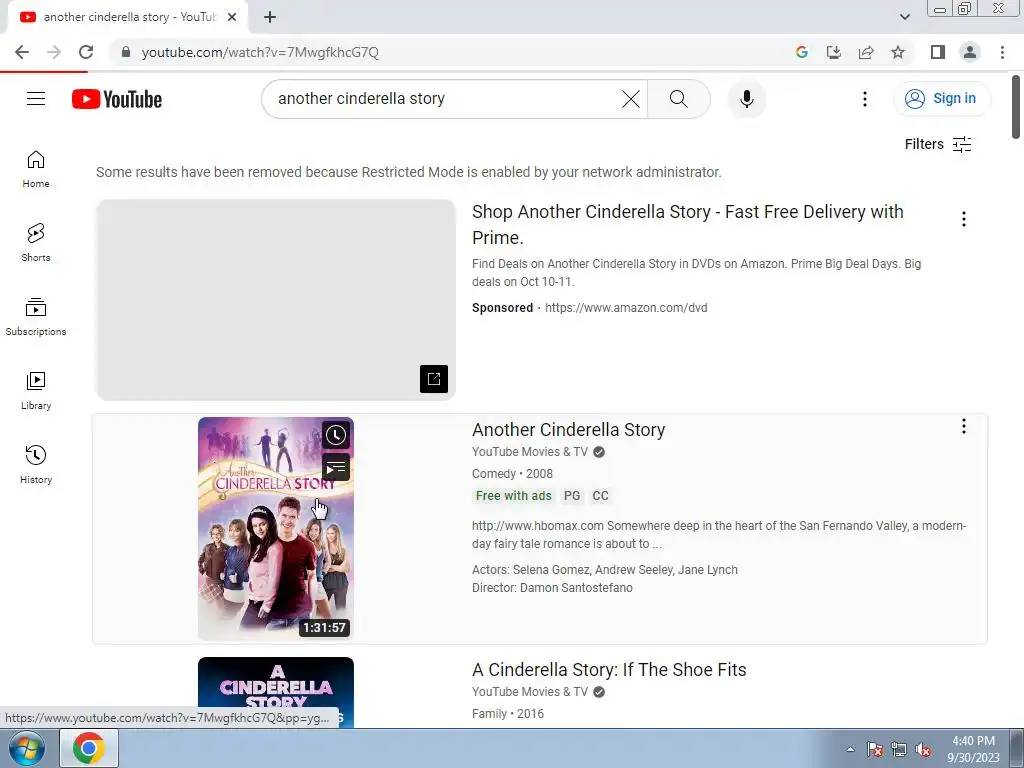Open a new tab with plus button
The height and width of the screenshot is (768, 1024).
(x=270, y=17)
